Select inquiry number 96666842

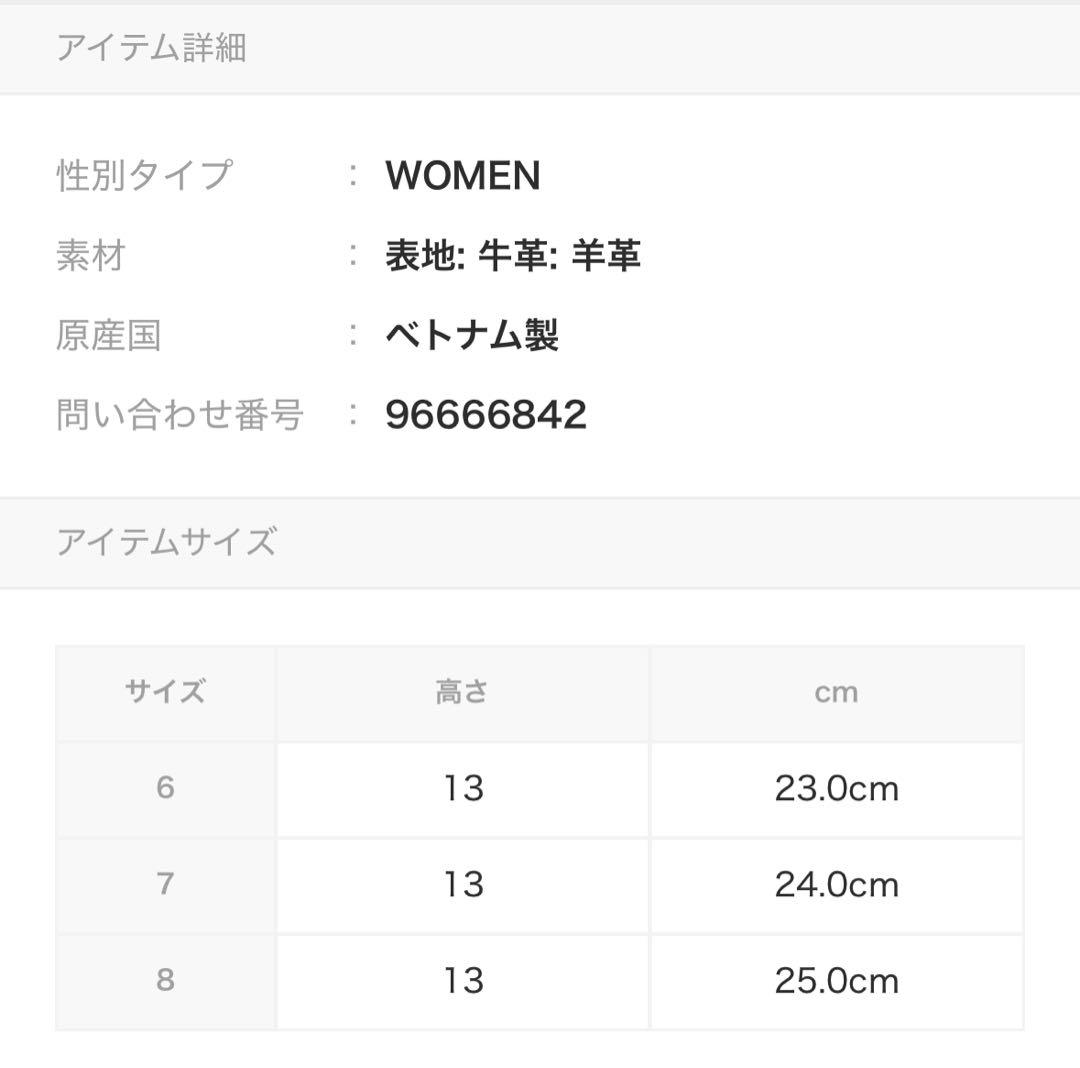pyautogui.click(x=485, y=415)
